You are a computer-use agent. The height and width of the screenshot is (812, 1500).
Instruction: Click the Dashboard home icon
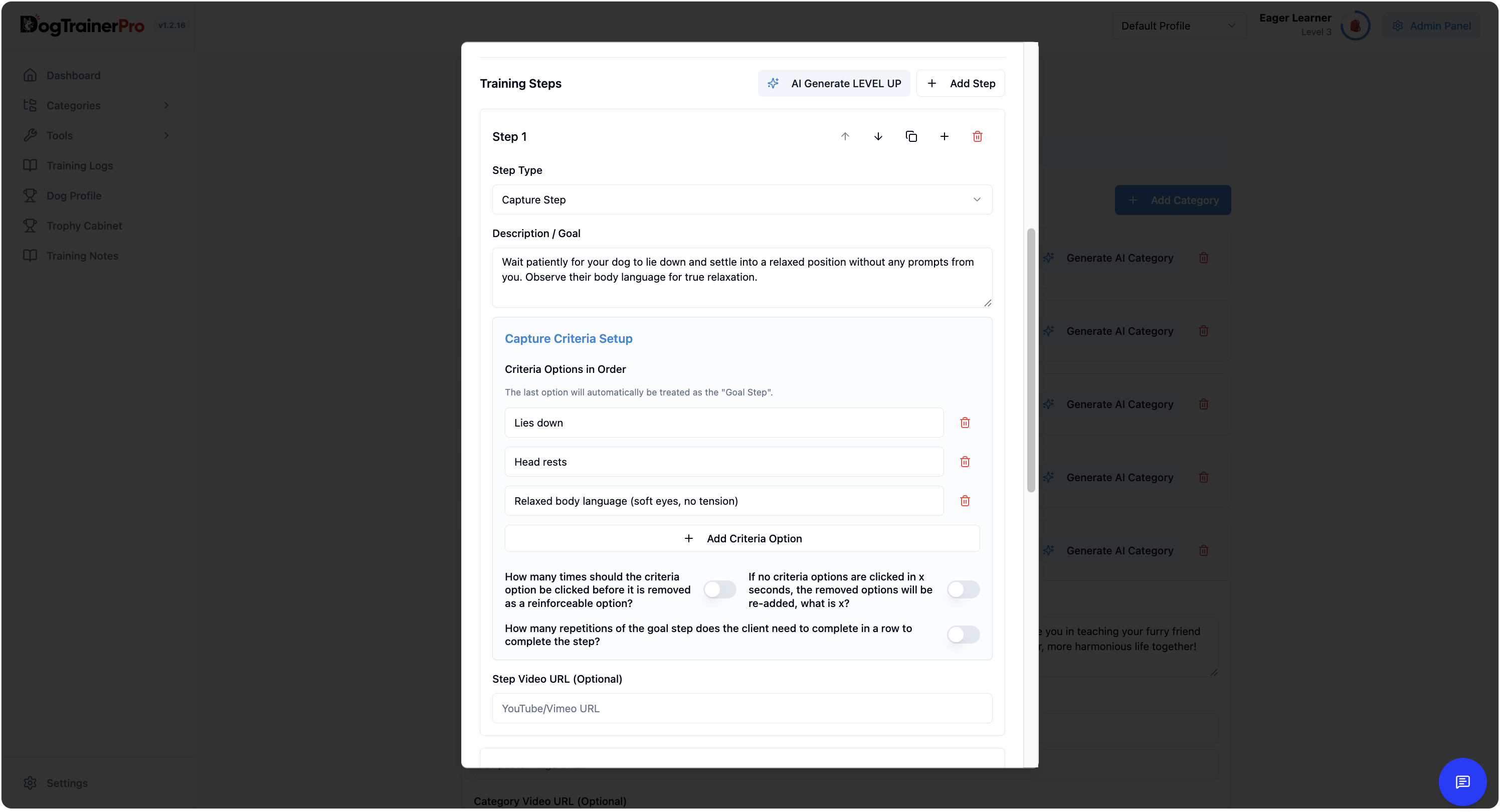(30, 75)
